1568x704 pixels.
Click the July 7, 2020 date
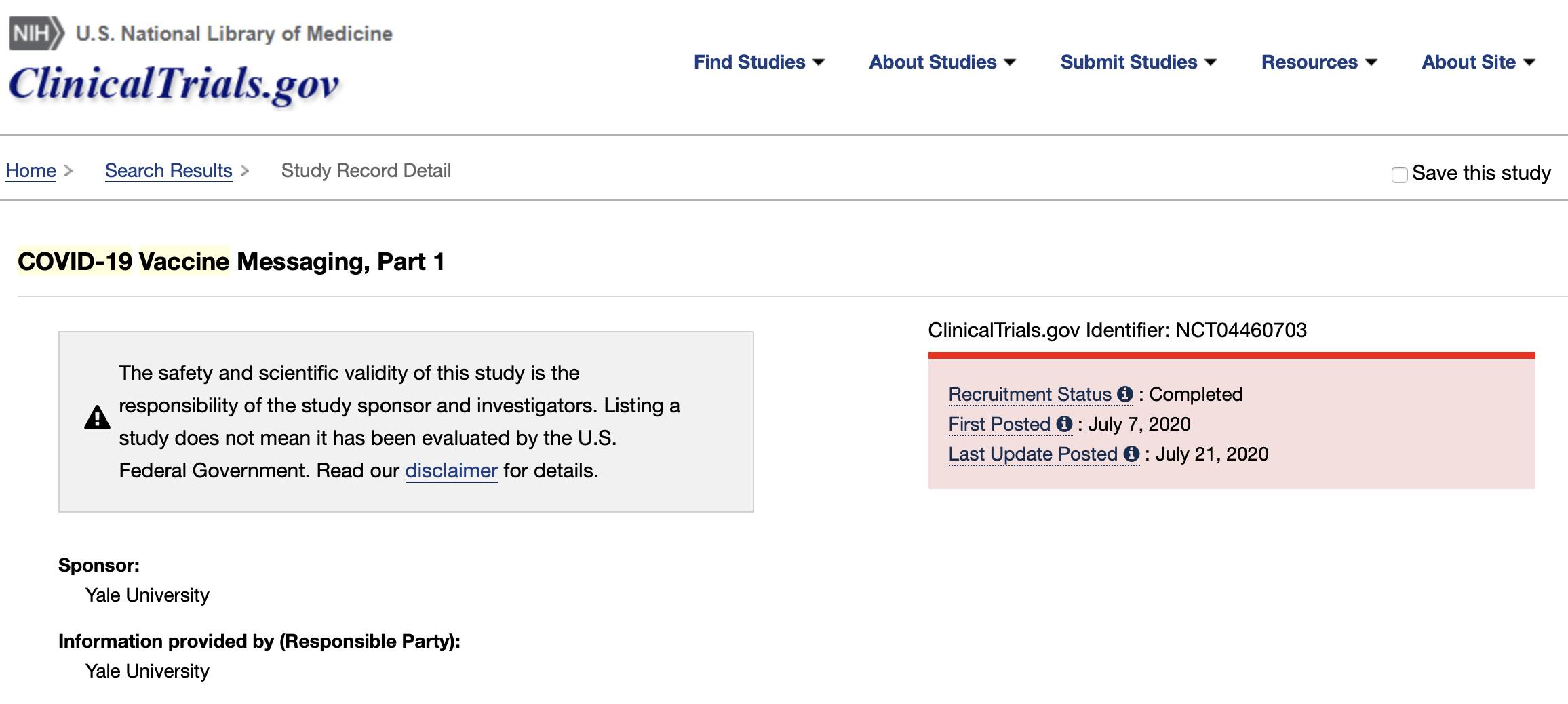[1139, 424]
